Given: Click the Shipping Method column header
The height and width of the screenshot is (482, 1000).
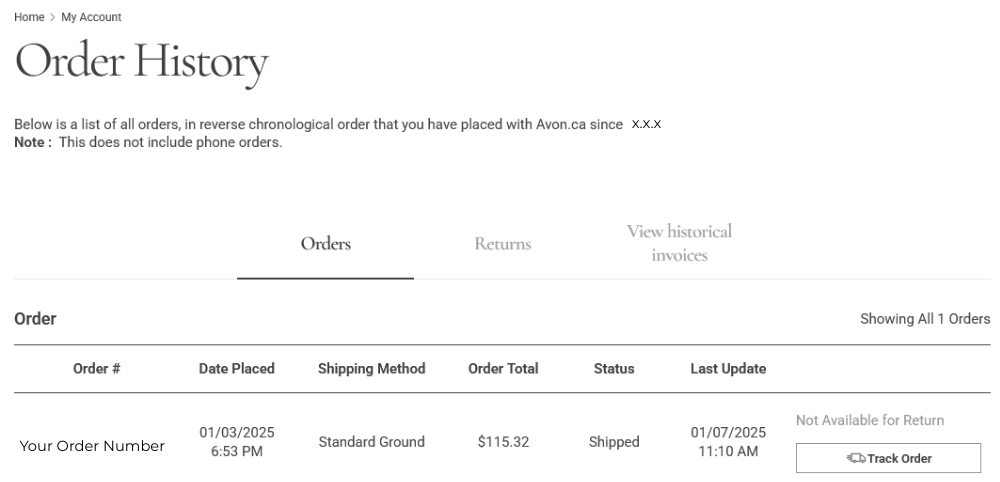Looking at the screenshot, I should (372, 369).
